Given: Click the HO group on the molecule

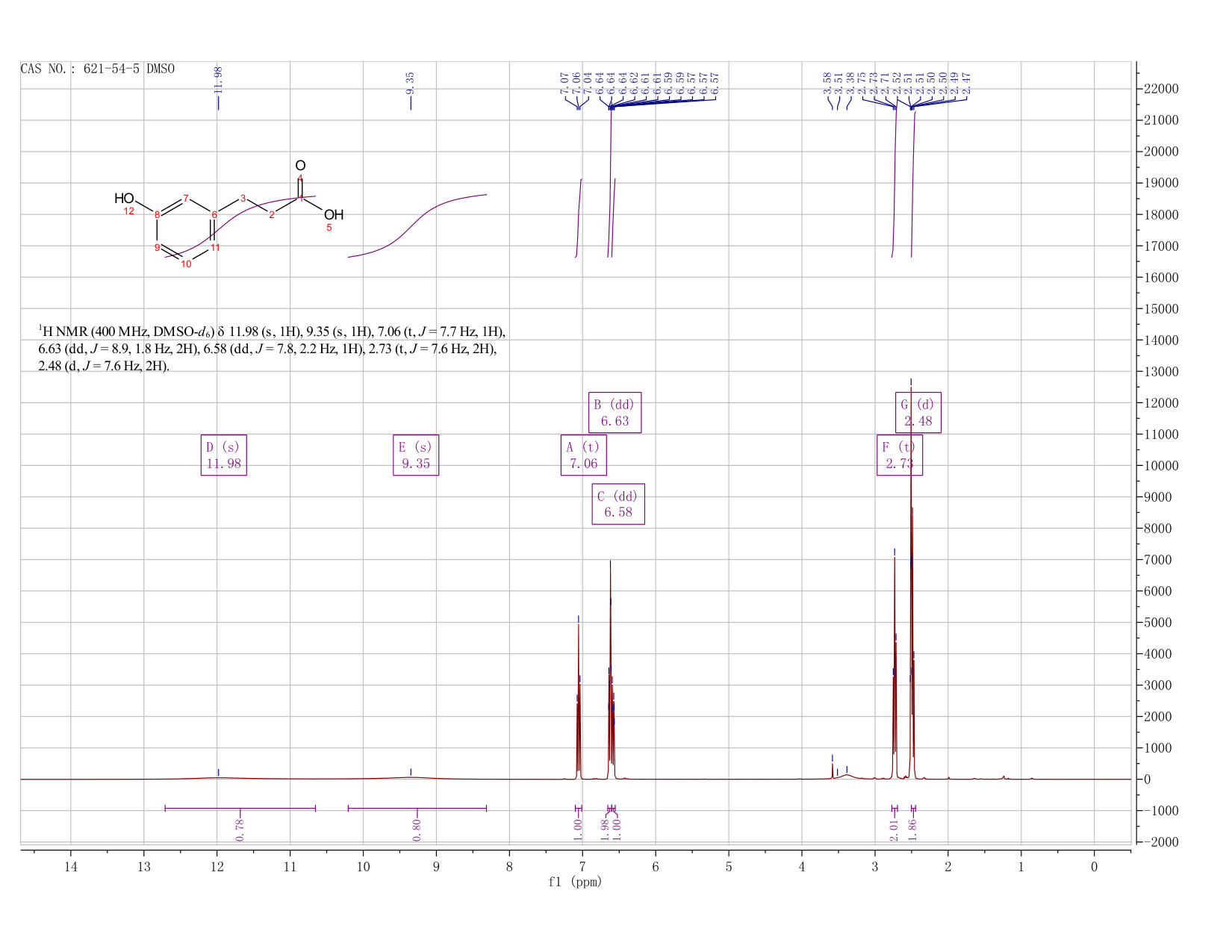Looking at the screenshot, I should (124, 199).
